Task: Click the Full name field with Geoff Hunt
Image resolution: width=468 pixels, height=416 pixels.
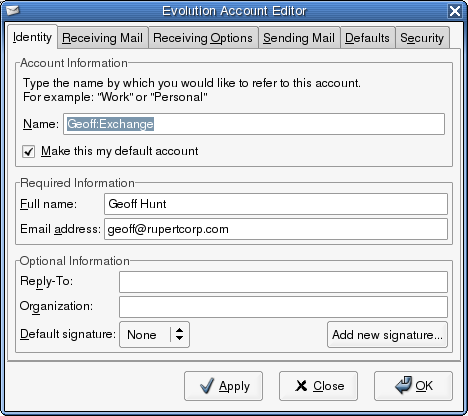Action: [276, 204]
